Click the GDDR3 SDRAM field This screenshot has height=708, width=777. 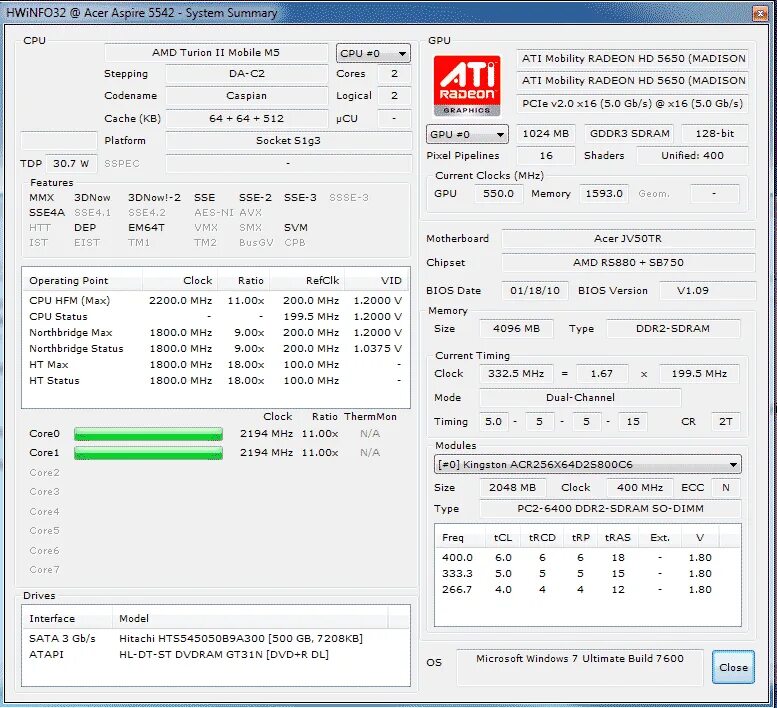coord(629,134)
